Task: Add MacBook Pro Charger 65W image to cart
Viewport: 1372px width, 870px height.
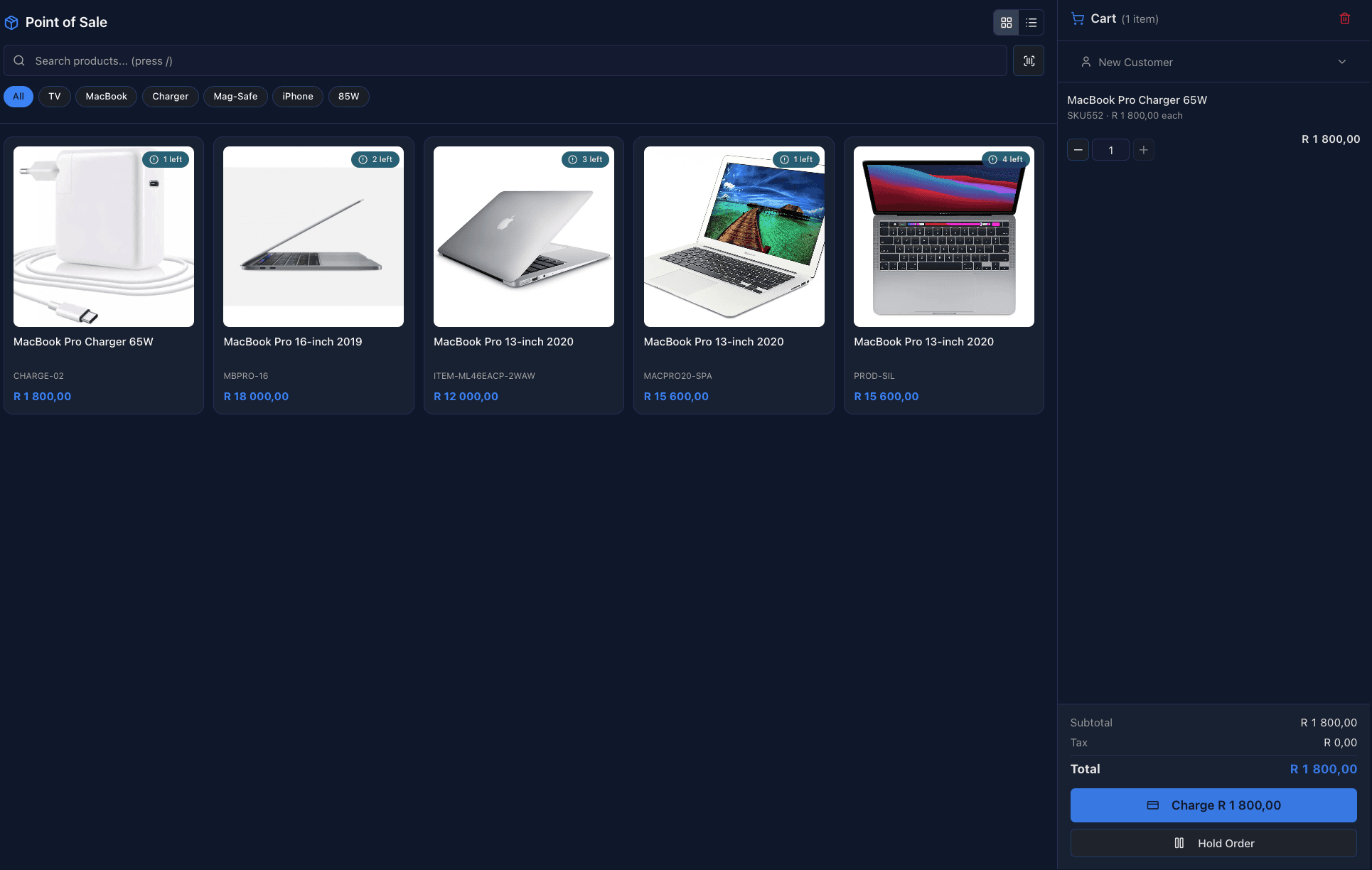Action: point(104,237)
